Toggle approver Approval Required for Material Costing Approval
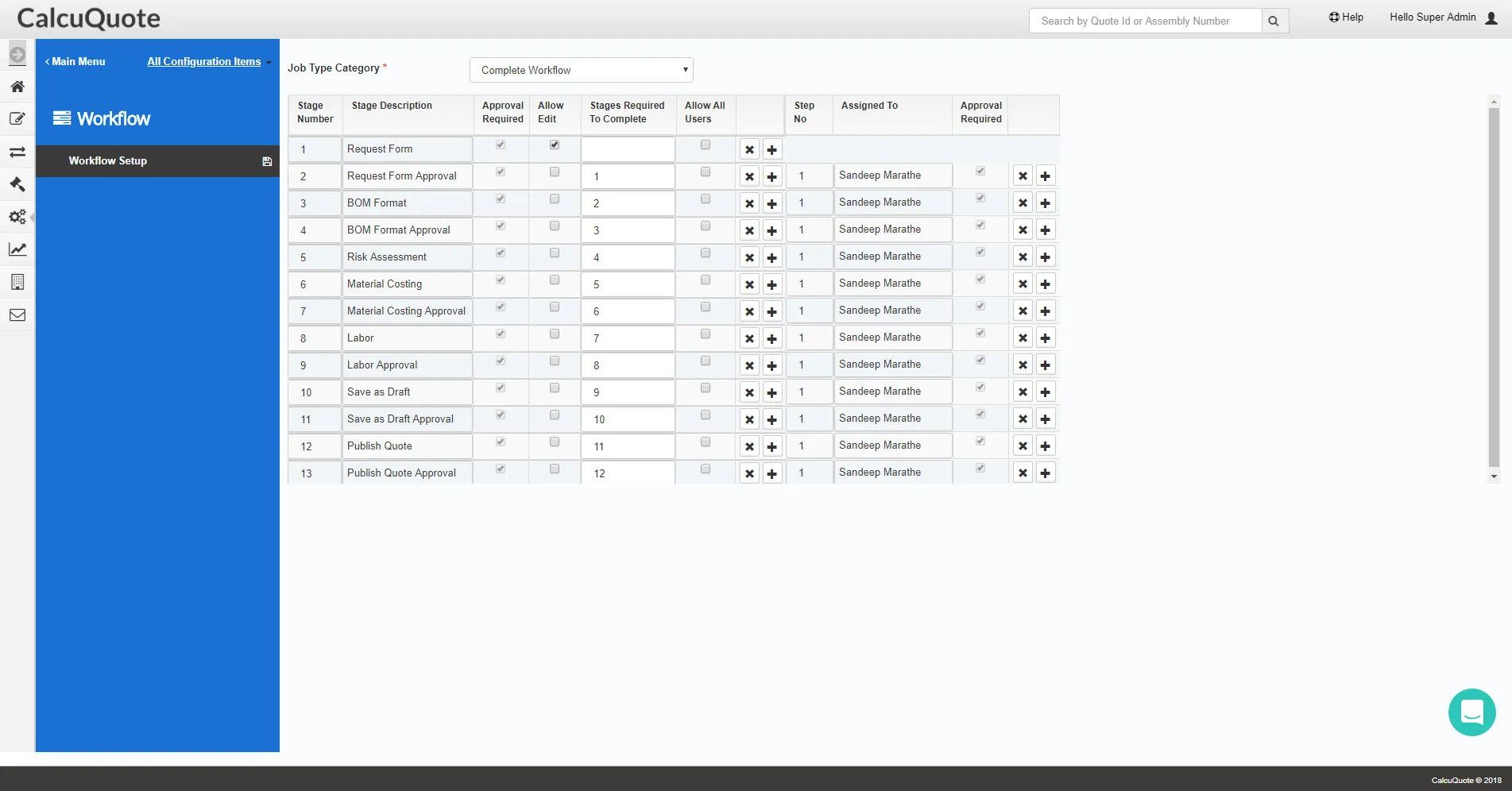Viewport: 1512px width, 791px height. coord(980,307)
